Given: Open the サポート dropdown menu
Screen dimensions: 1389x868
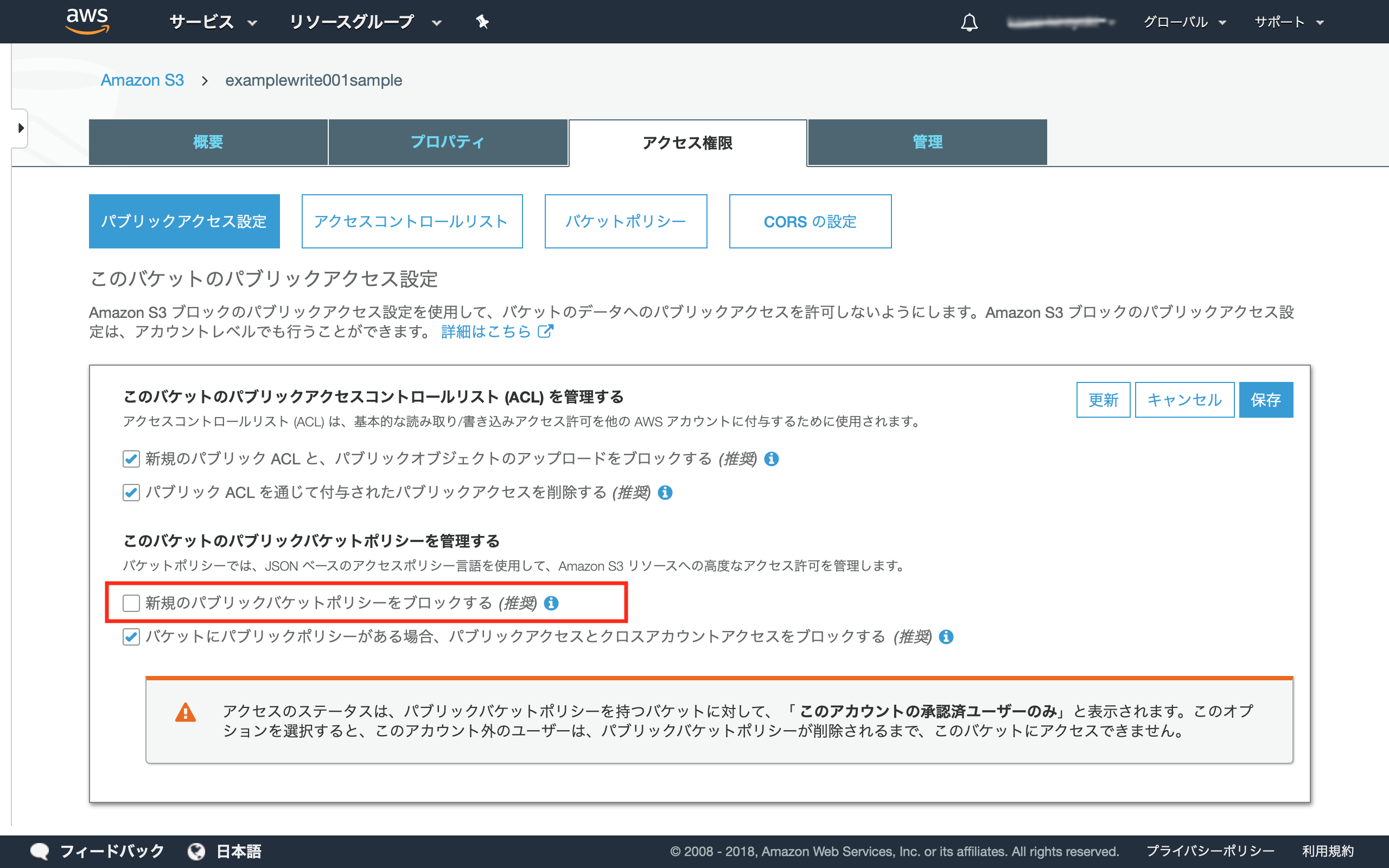Looking at the screenshot, I should tap(1289, 22).
